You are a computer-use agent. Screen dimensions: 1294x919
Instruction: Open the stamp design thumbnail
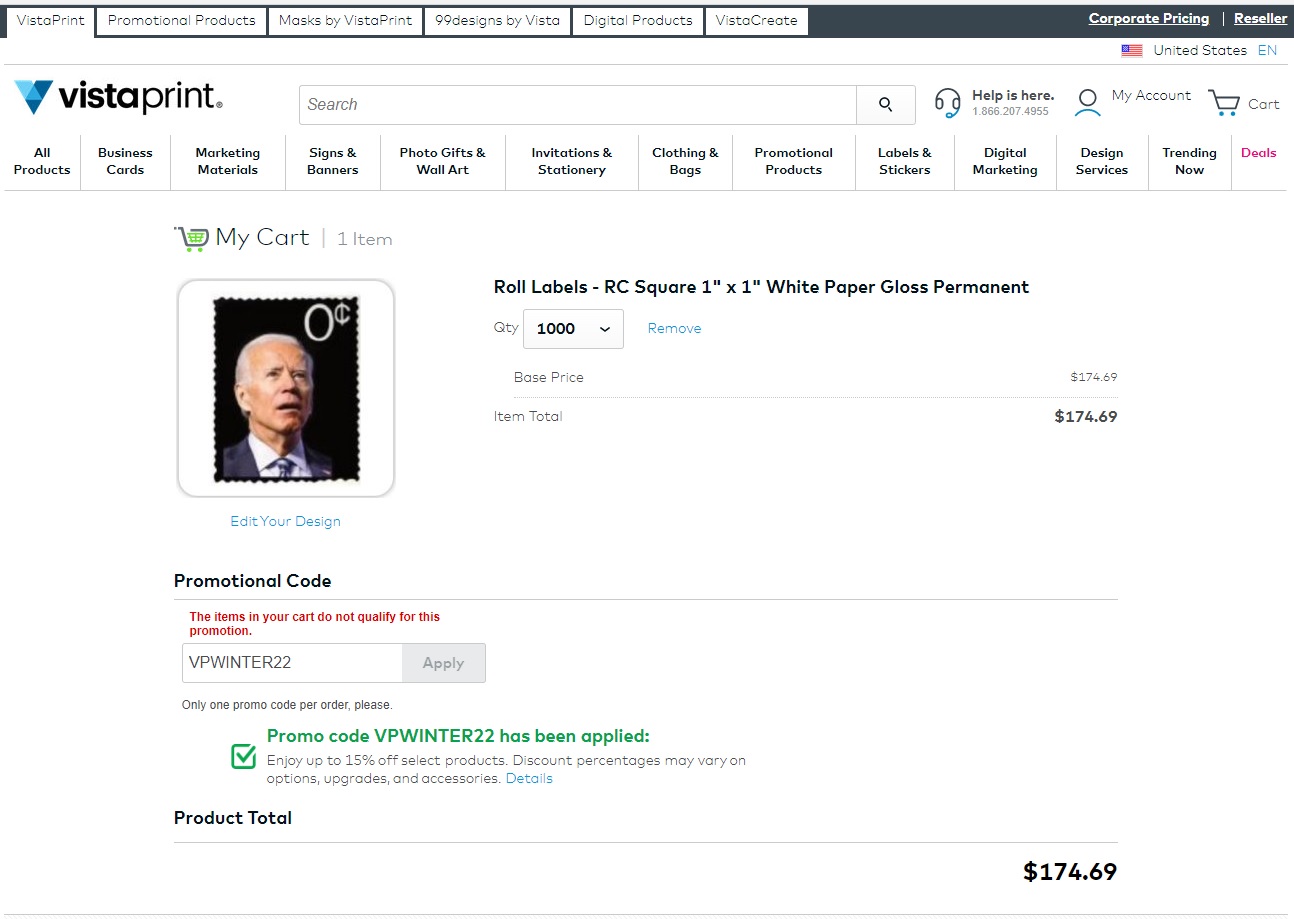(x=286, y=388)
